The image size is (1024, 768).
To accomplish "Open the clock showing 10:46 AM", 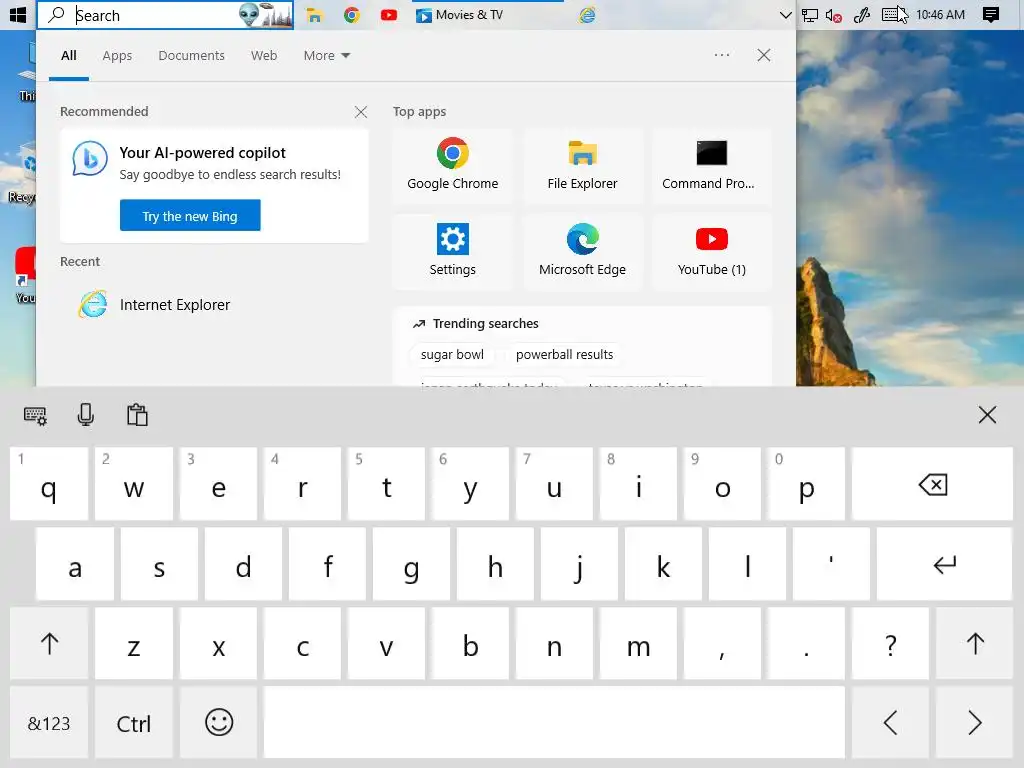I will coord(940,15).
